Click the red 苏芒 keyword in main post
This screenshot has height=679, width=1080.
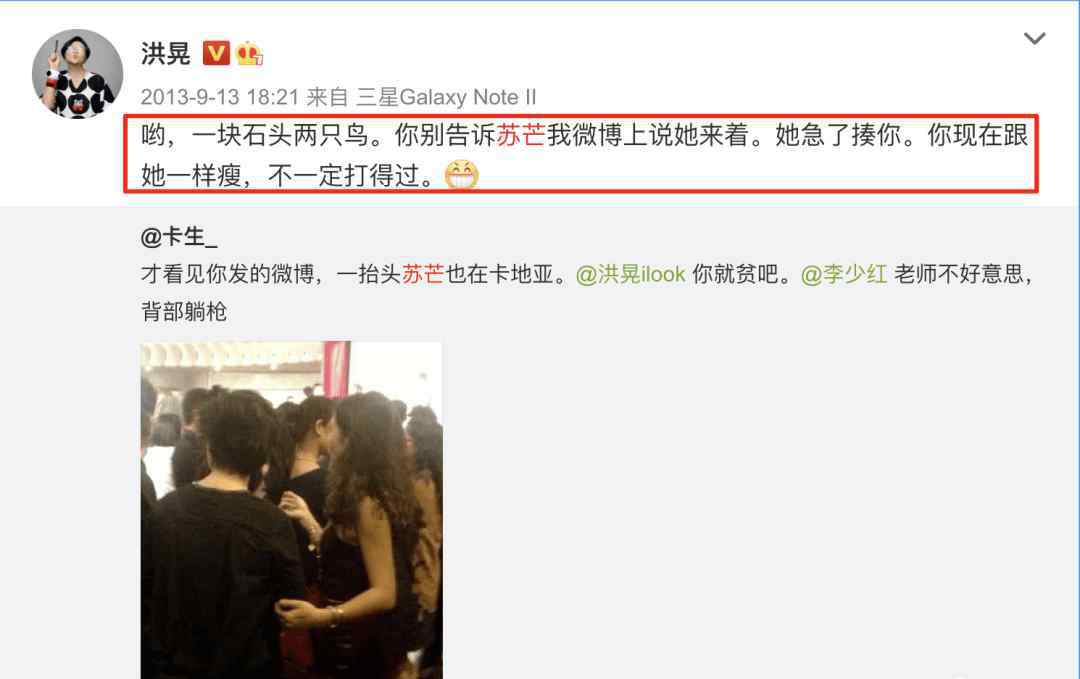click(x=521, y=135)
